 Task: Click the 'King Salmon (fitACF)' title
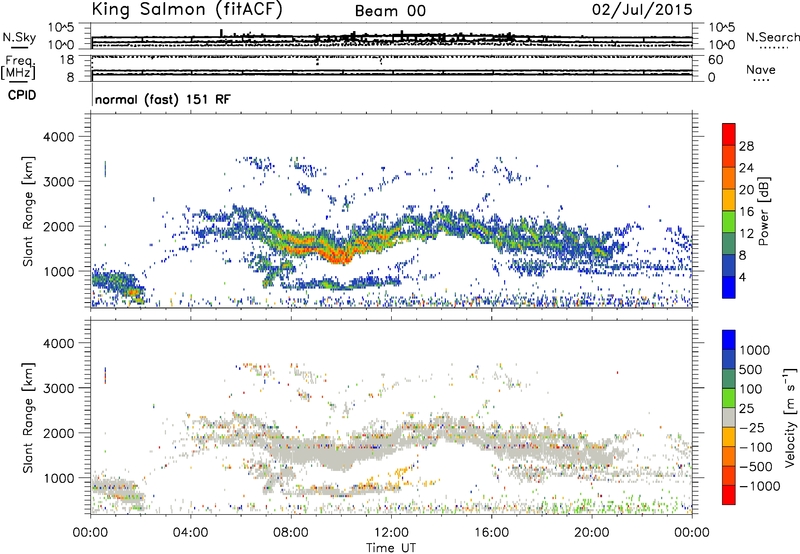tap(187, 10)
